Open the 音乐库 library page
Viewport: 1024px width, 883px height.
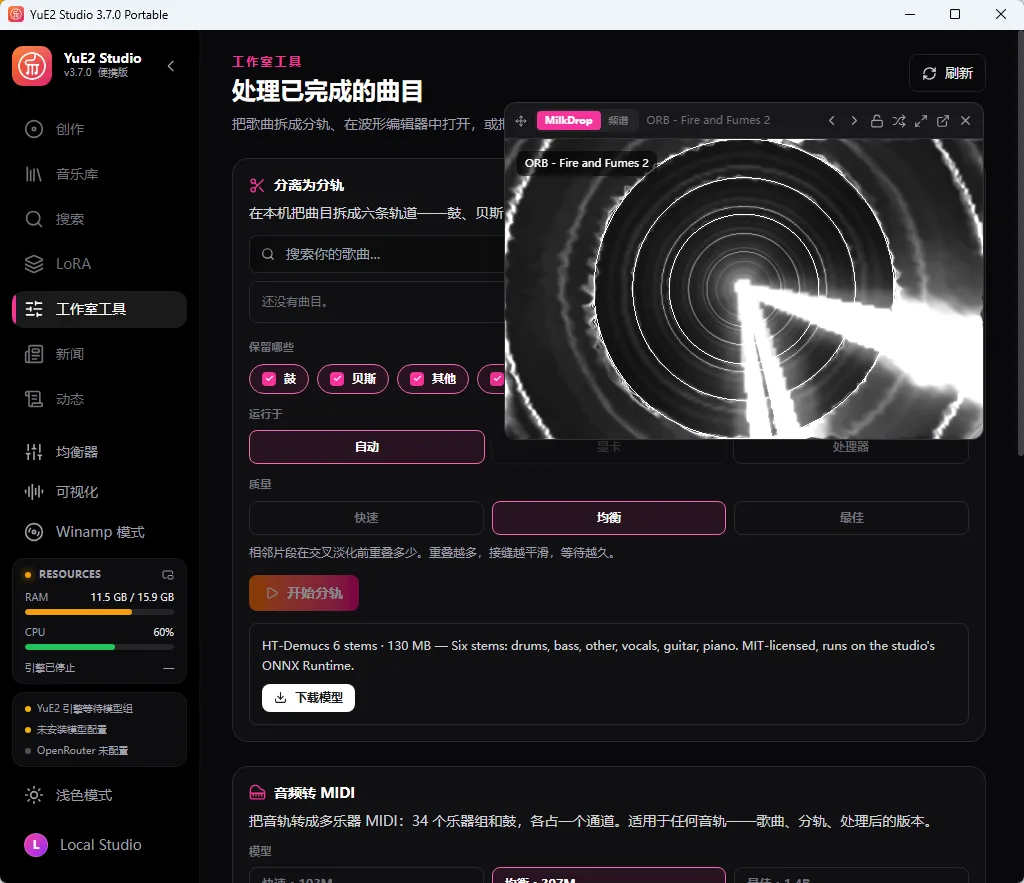click(99, 174)
